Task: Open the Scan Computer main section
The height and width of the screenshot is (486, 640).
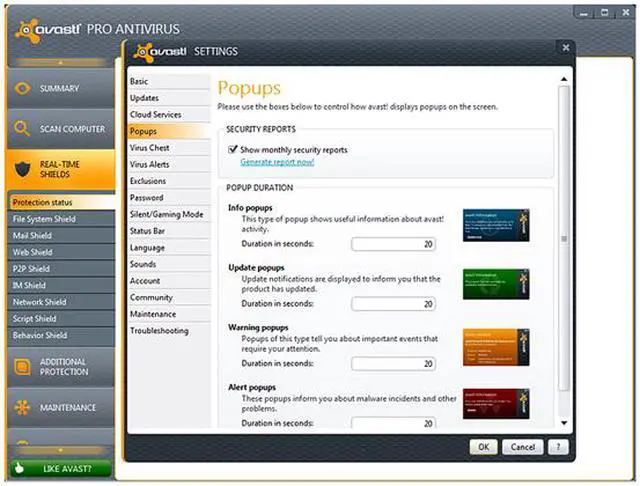Action: pos(61,129)
